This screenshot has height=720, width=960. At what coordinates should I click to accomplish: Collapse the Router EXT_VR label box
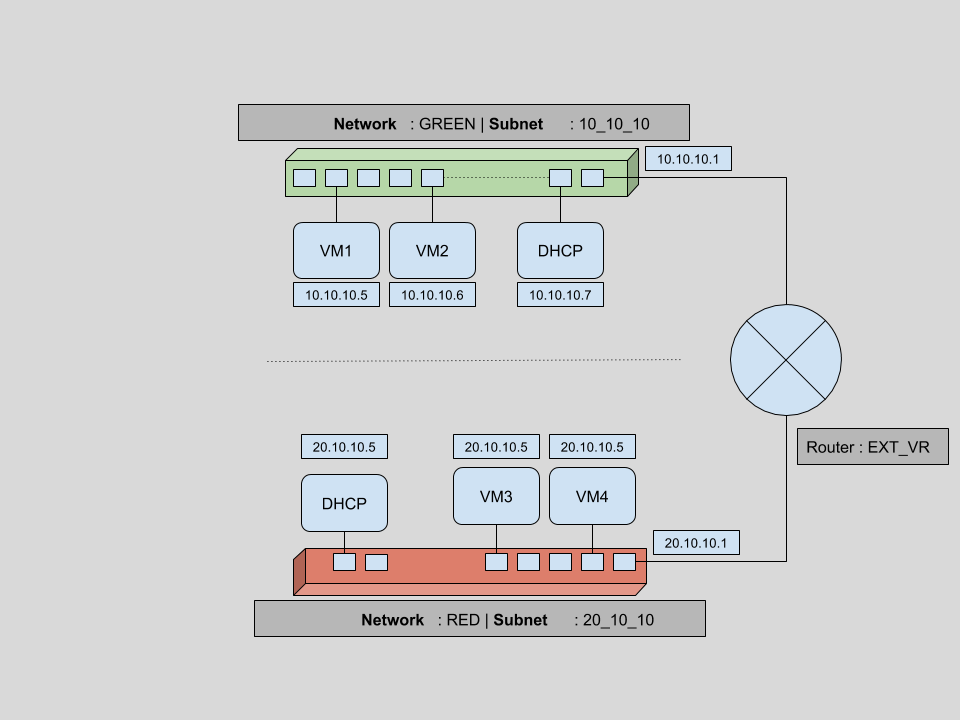click(872, 447)
